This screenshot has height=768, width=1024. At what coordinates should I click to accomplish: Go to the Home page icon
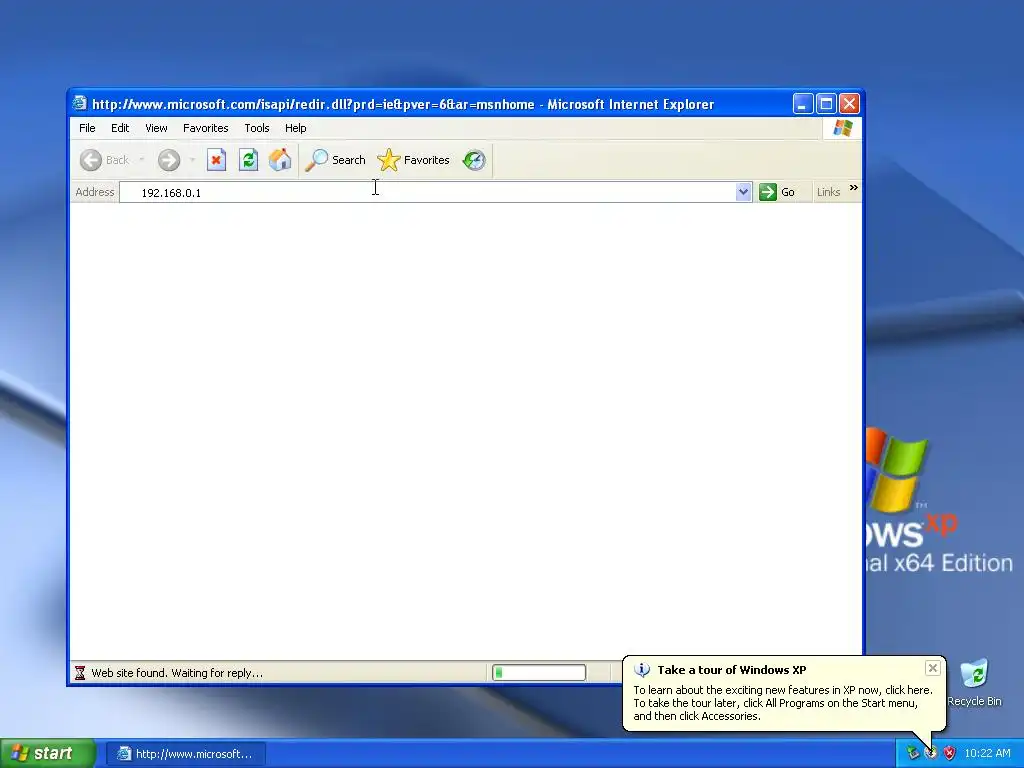point(280,159)
